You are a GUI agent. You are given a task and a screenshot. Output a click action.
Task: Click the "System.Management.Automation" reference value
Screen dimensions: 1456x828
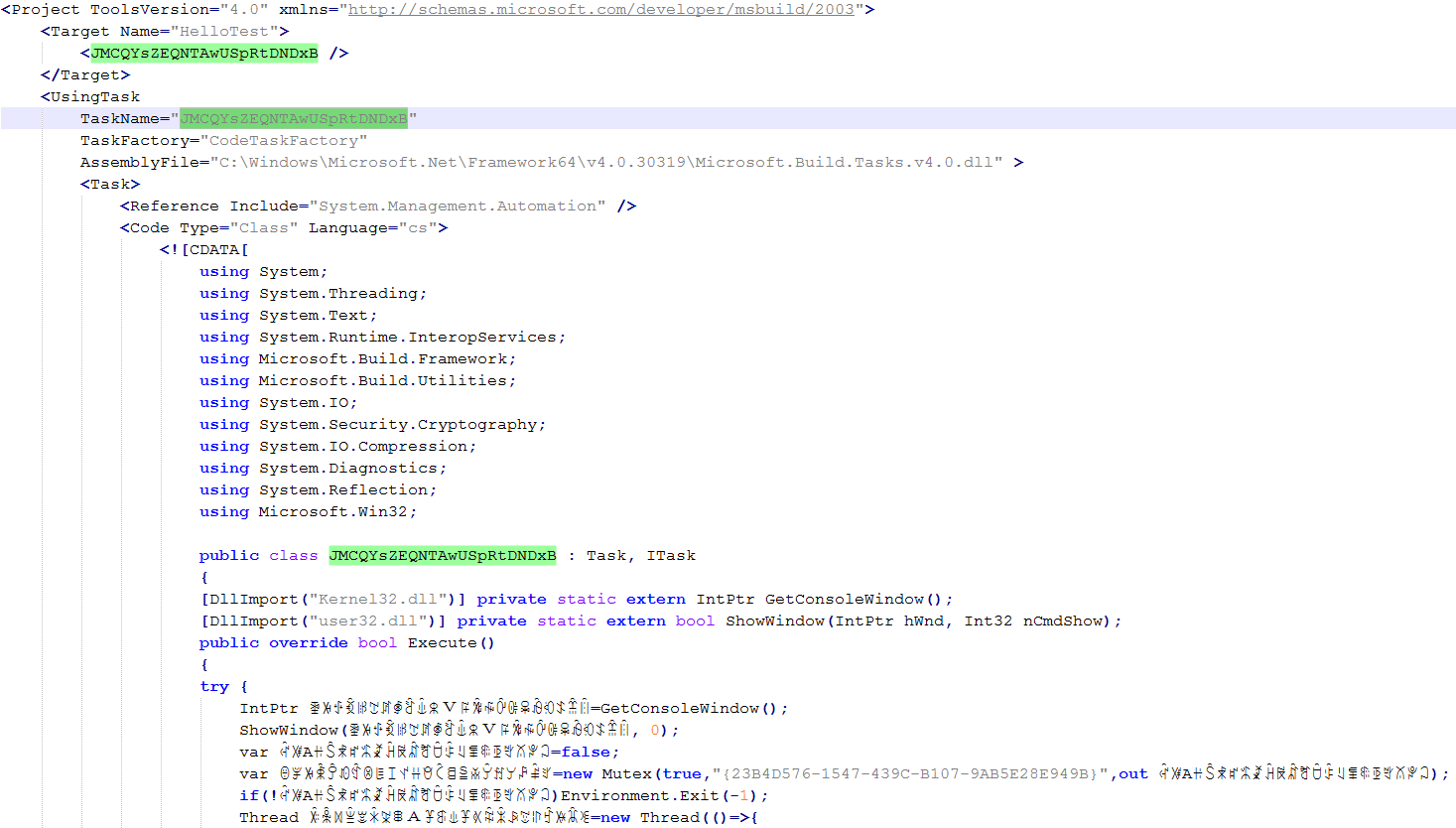tap(458, 206)
